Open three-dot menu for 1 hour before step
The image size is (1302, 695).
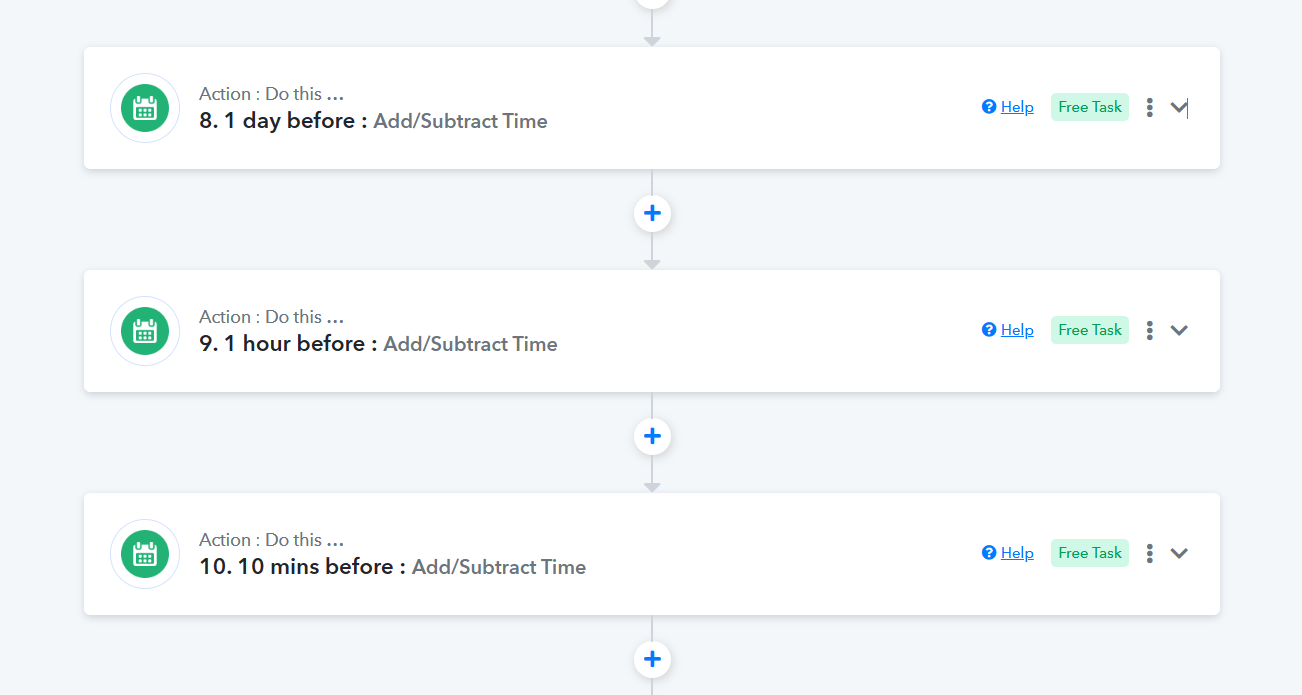click(1150, 330)
